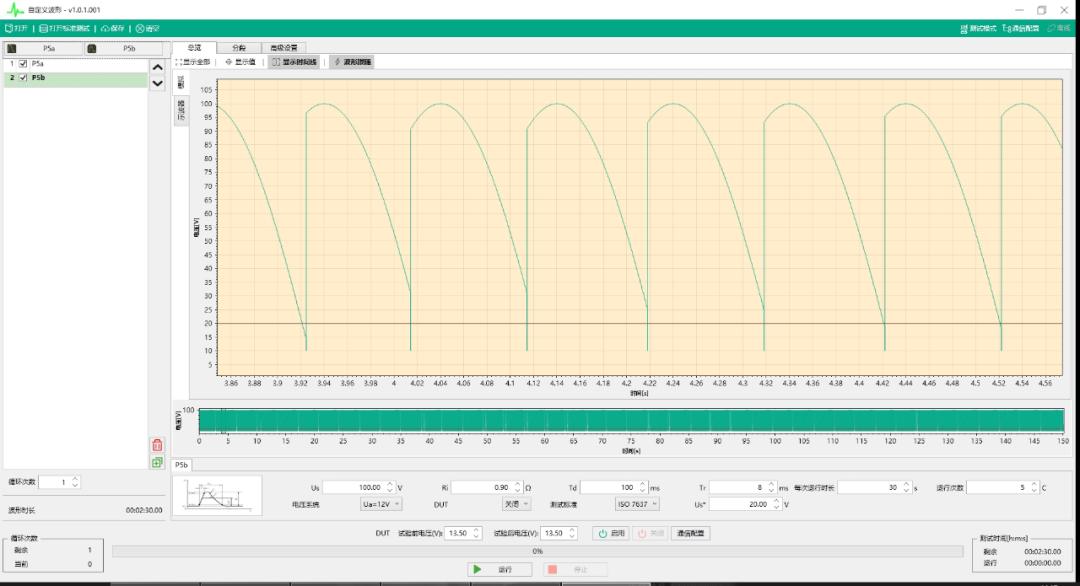
Task: Click the run count field showing 5
Action: coord(1003,487)
